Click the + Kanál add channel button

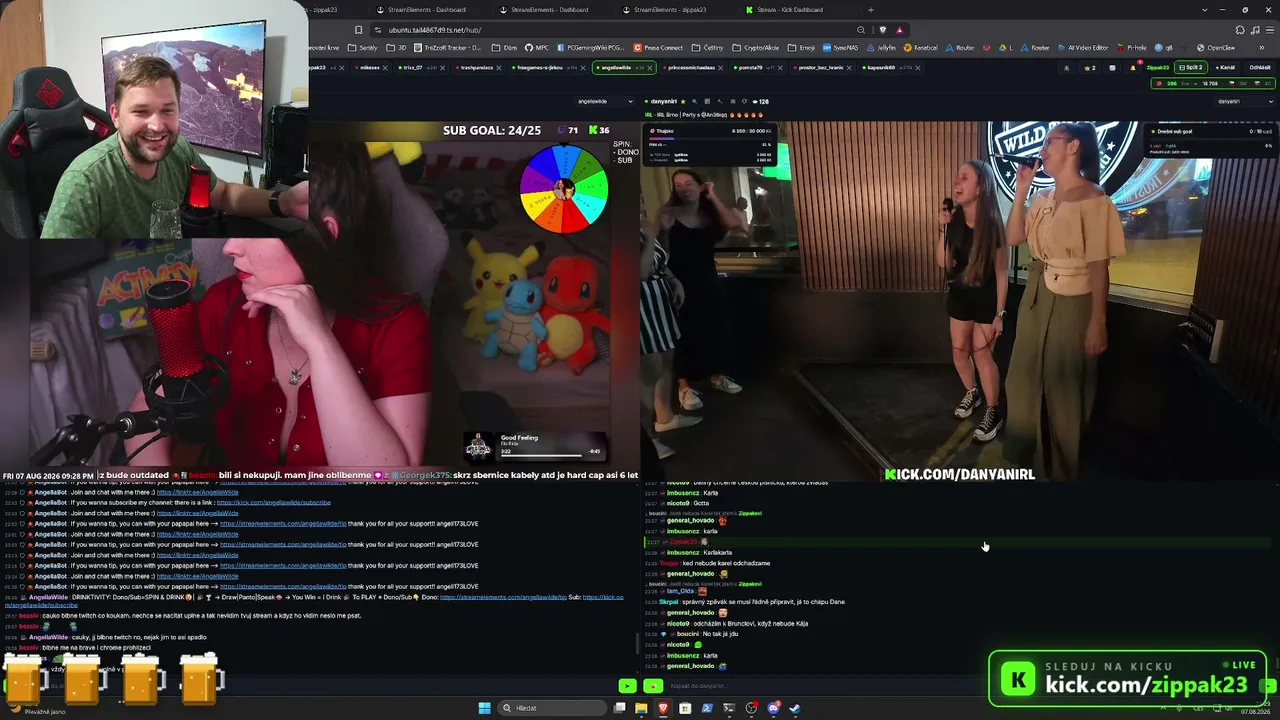tap(1226, 68)
